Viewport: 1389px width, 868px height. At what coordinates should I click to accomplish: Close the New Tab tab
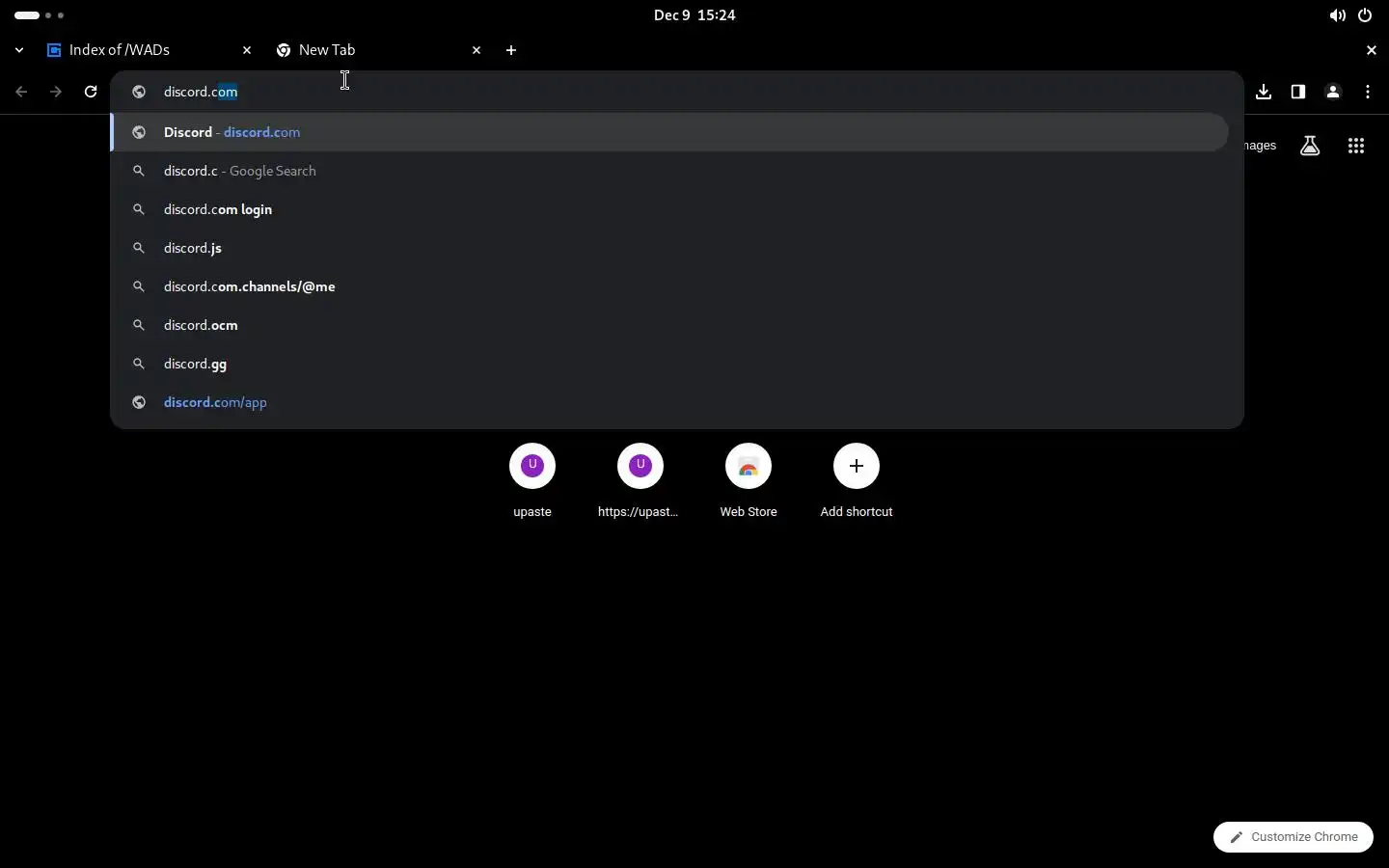pyautogui.click(x=477, y=50)
